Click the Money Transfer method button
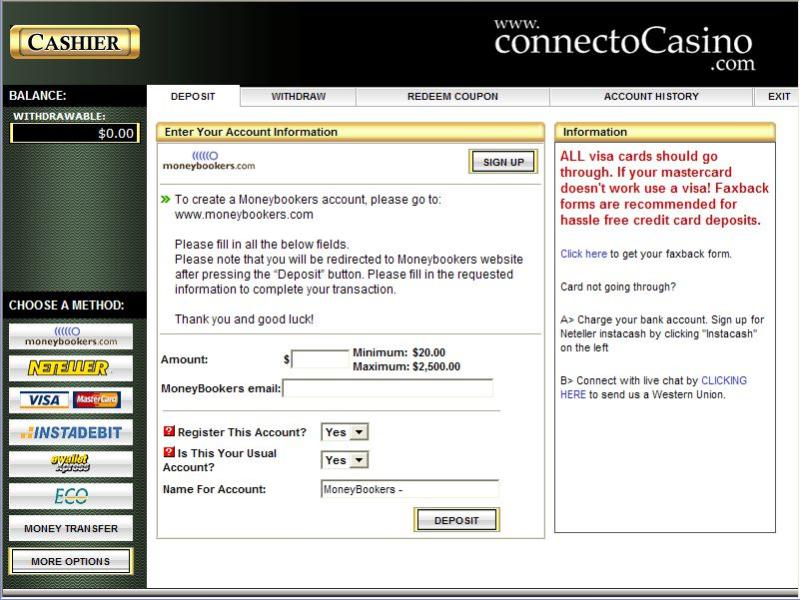The height and width of the screenshot is (600, 800). (70, 528)
